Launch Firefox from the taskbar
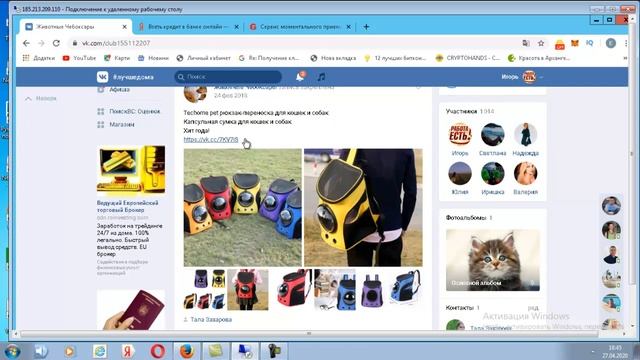The image size is (640, 360). coord(187,351)
